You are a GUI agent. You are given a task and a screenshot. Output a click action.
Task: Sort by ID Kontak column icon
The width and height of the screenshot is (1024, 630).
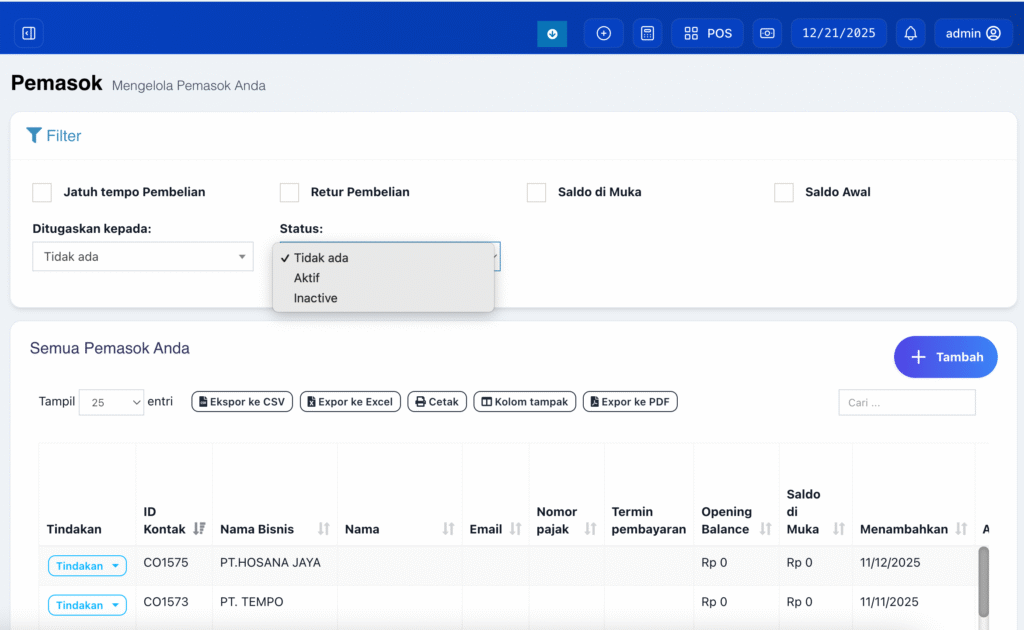(x=199, y=529)
